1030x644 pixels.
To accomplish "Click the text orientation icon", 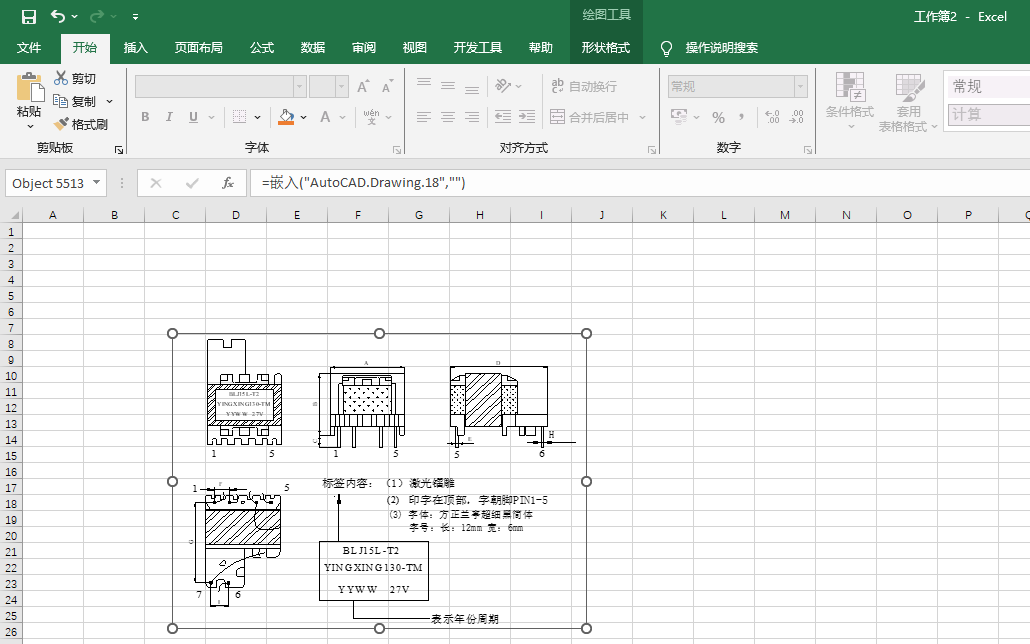I will pyautogui.click(x=503, y=86).
